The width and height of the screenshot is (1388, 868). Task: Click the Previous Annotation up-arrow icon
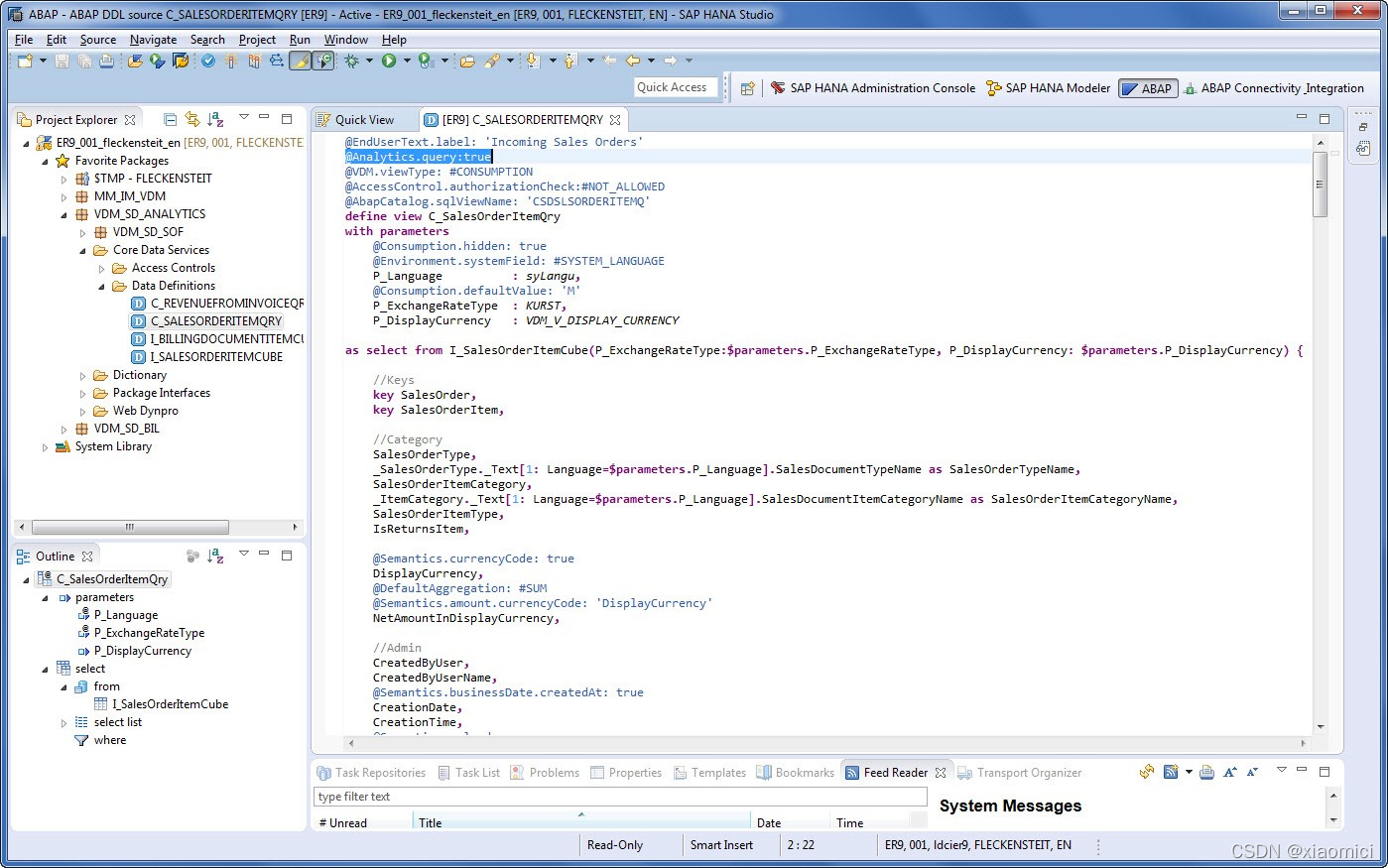[570, 61]
